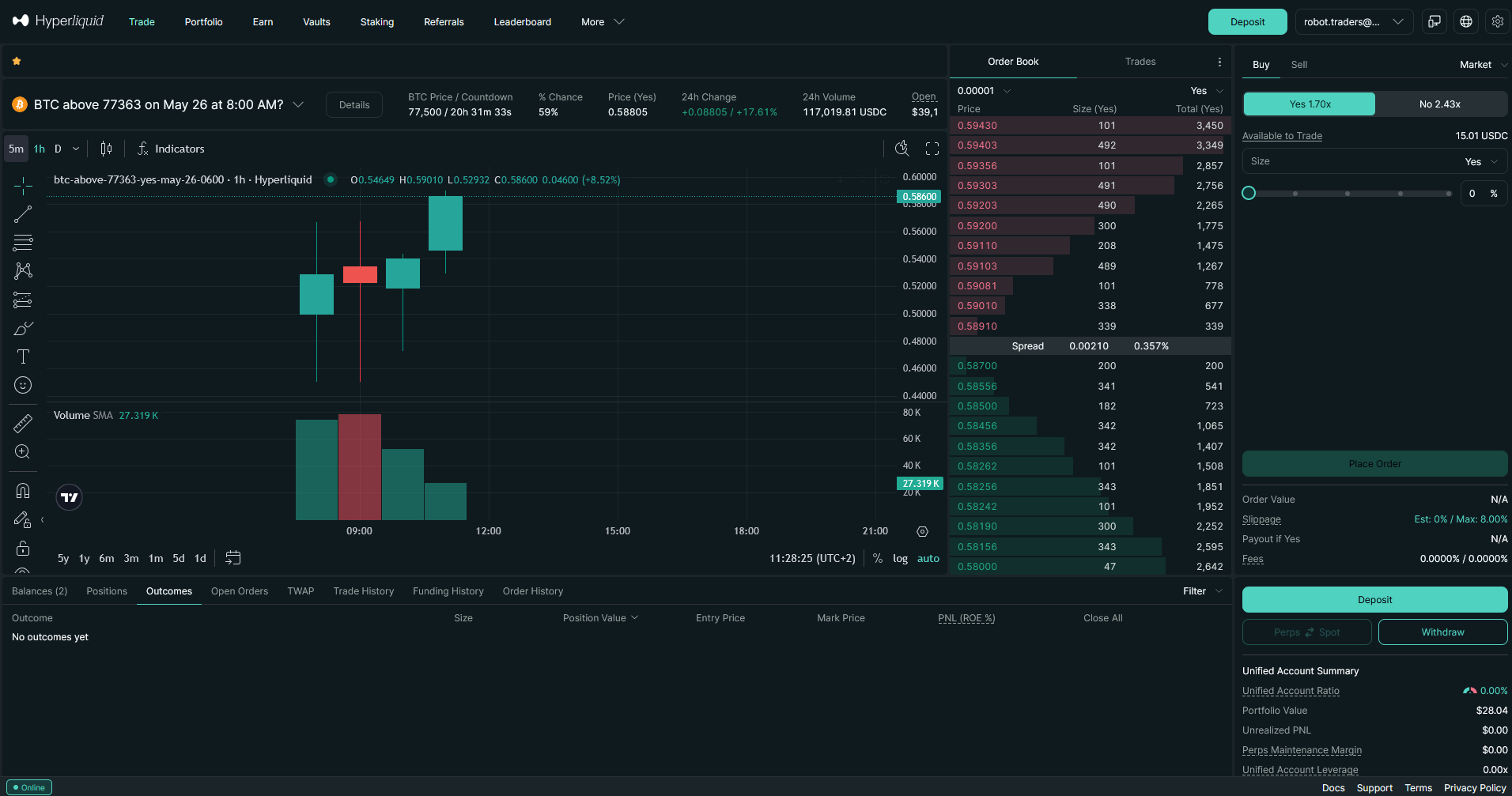The width and height of the screenshot is (1512, 796).
Task: Click the app download device icon
Action: point(1435,22)
